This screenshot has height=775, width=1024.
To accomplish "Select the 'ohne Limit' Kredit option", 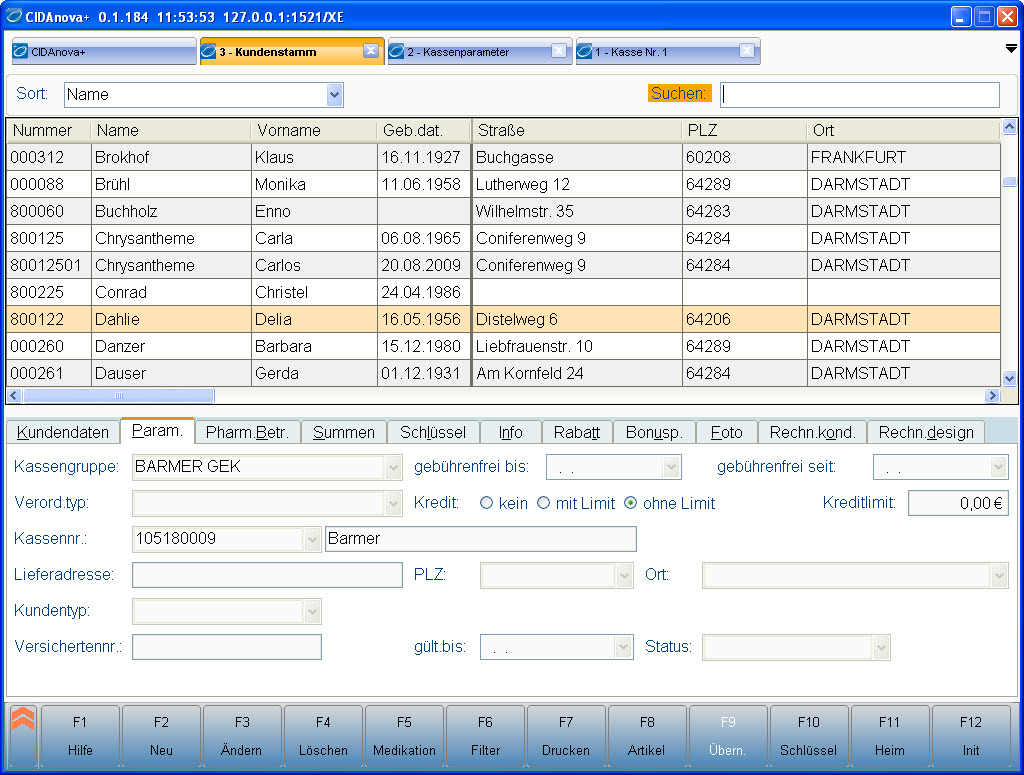I will 630,503.
